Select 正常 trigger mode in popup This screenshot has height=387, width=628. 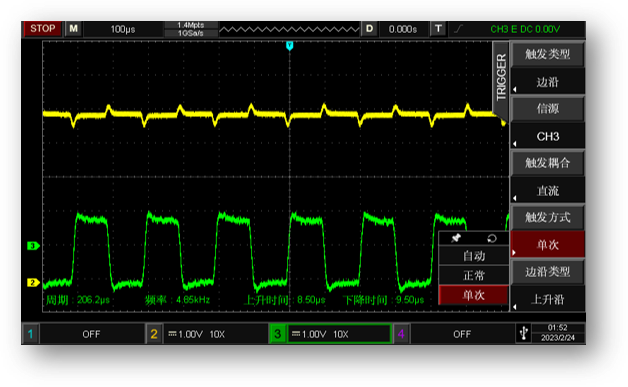474,275
